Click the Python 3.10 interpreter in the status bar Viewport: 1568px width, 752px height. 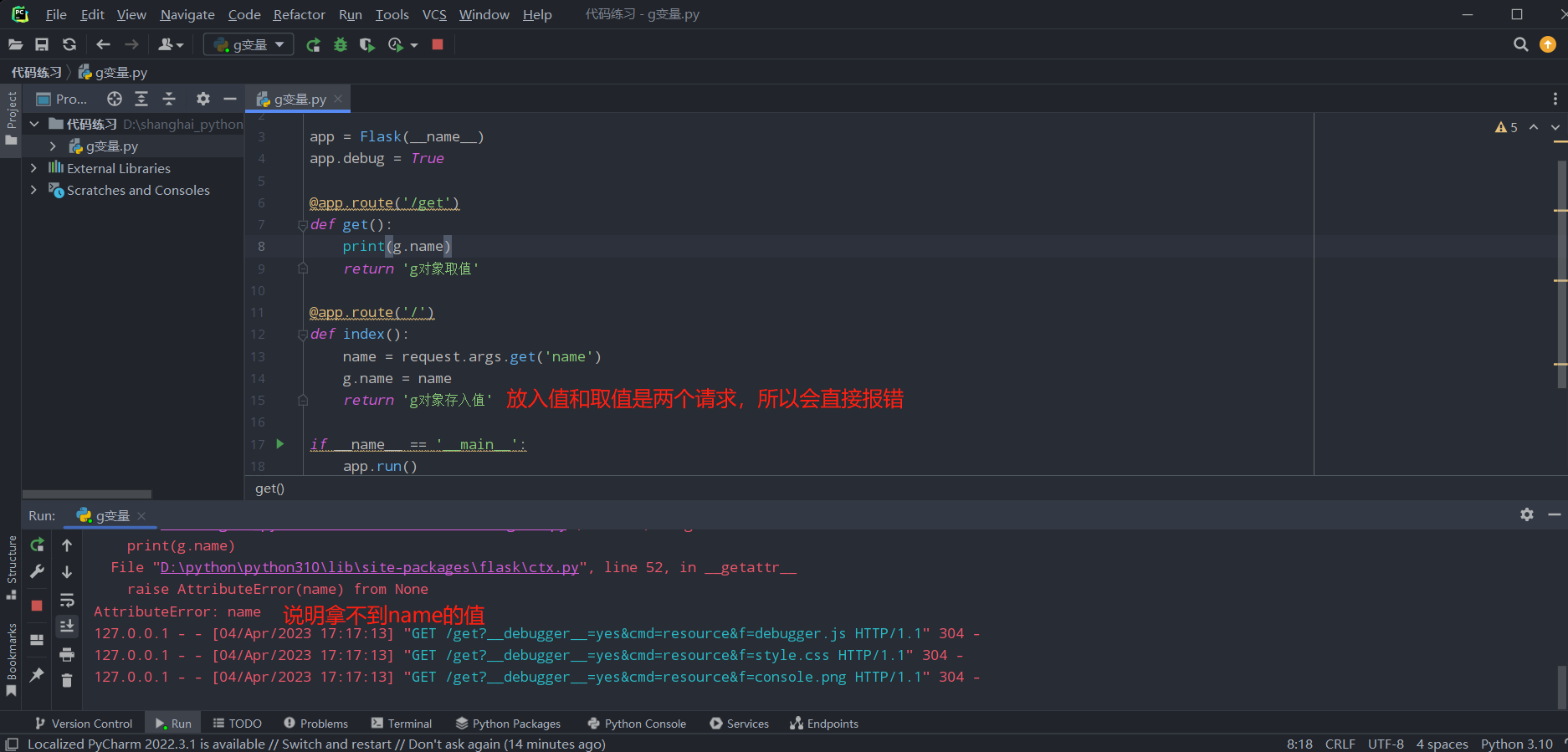click(1516, 744)
